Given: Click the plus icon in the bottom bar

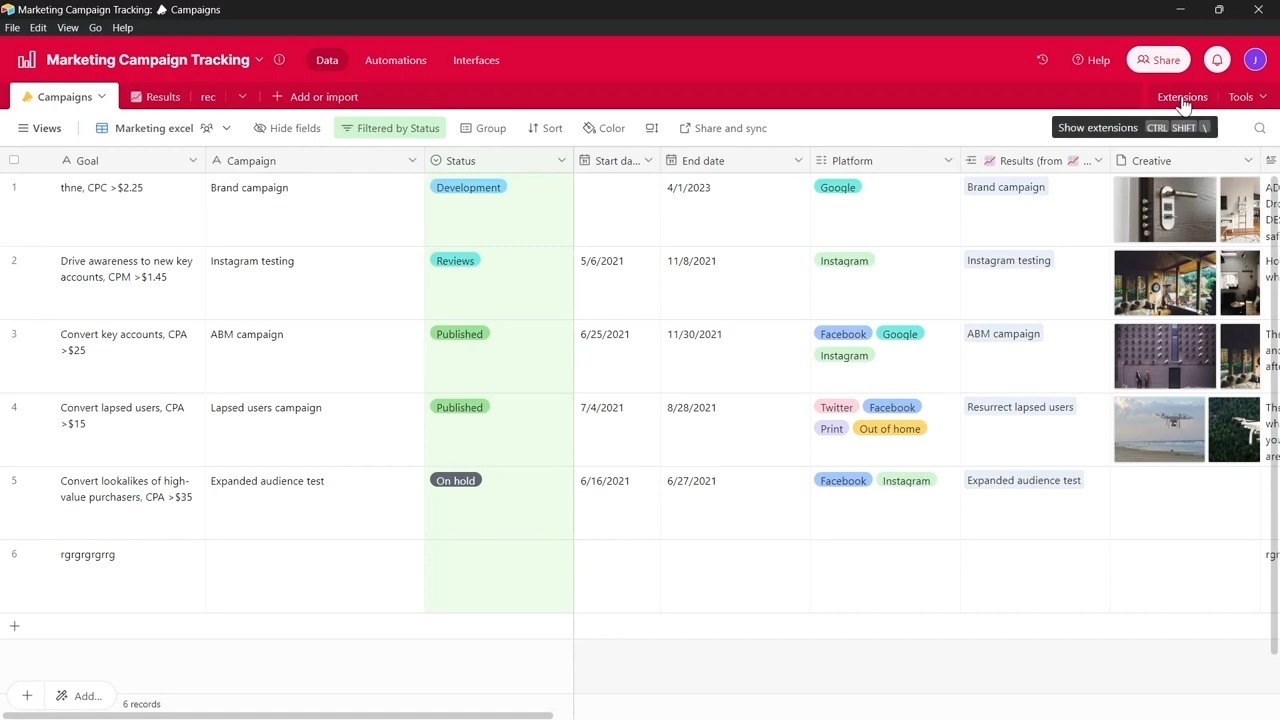Looking at the screenshot, I should point(27,696).
